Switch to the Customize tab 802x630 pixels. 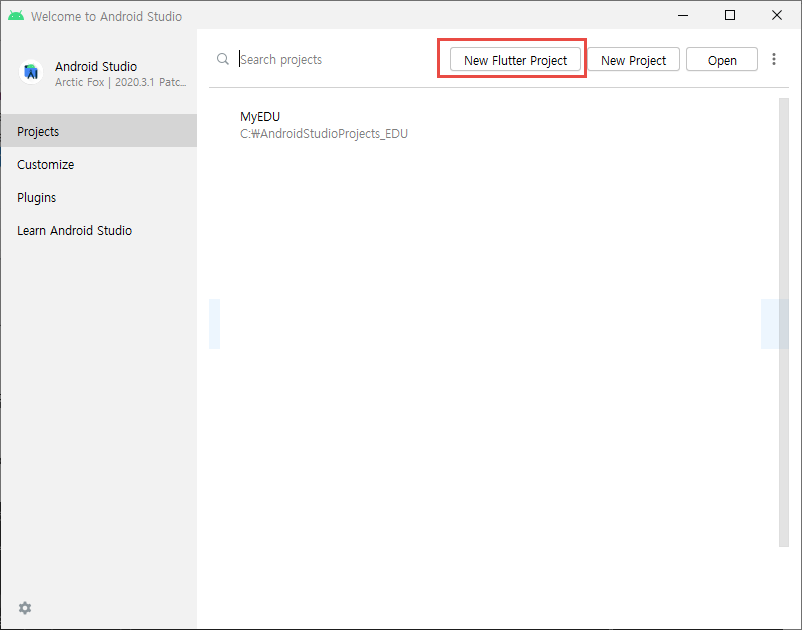[x=99, y=164]
